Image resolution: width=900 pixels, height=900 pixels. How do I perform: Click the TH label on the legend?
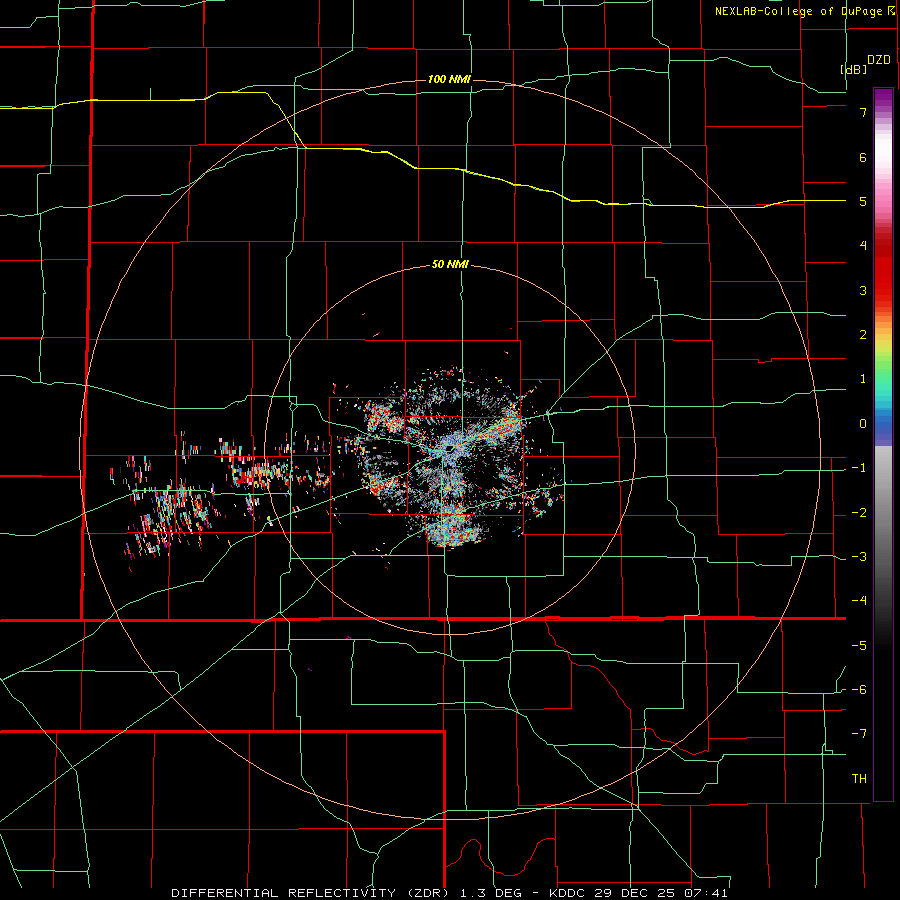point(859,779)
